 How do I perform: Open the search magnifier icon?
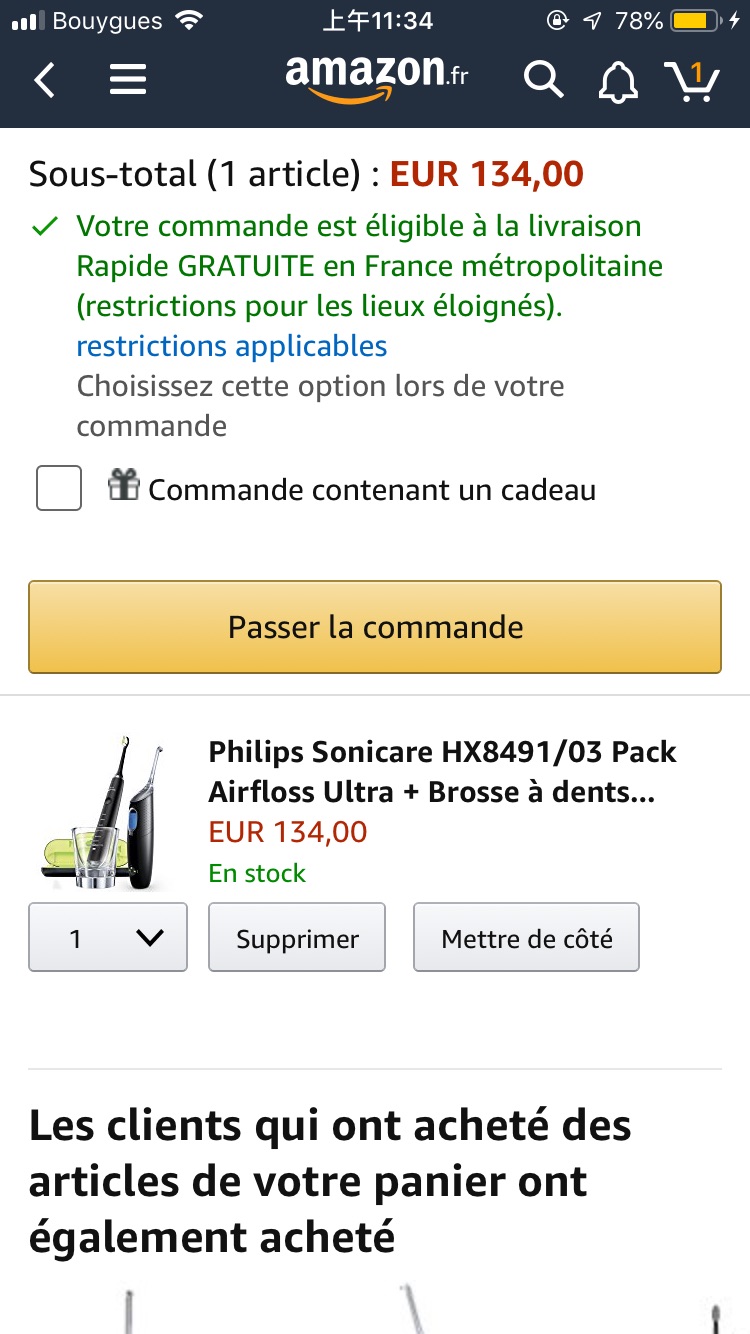tap(543, 80)
